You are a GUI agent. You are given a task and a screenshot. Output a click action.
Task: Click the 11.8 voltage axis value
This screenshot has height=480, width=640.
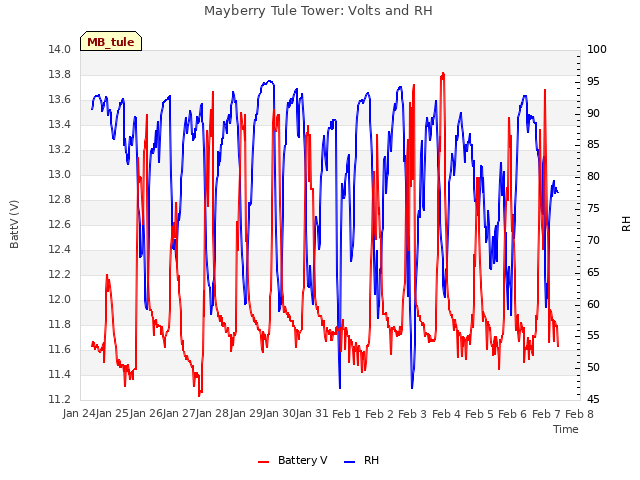coord(60,324)
